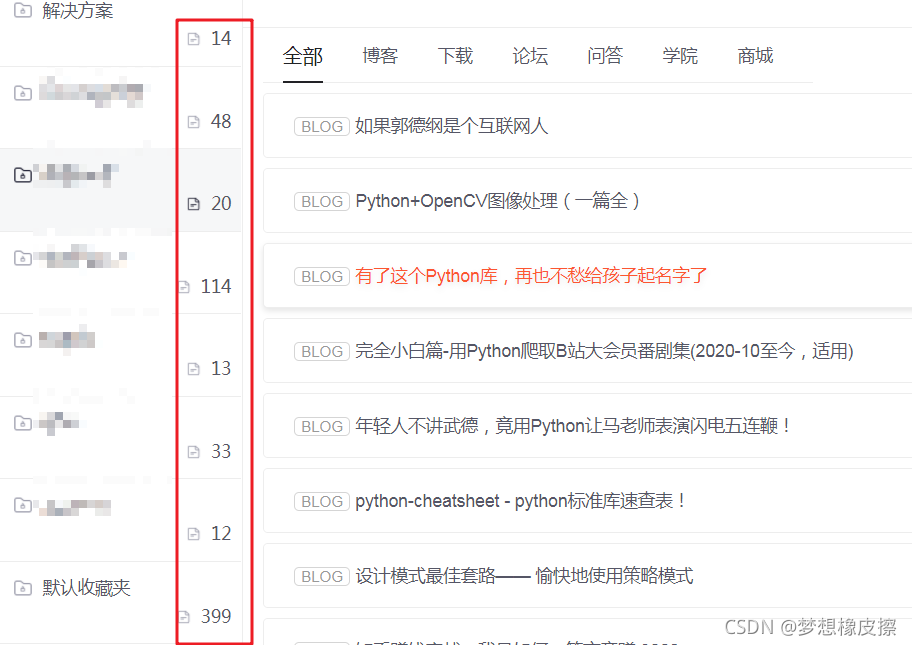Screen dimensions: 912x645
Task: Click the document icon beside count 14
Action: tap(194, 39)
